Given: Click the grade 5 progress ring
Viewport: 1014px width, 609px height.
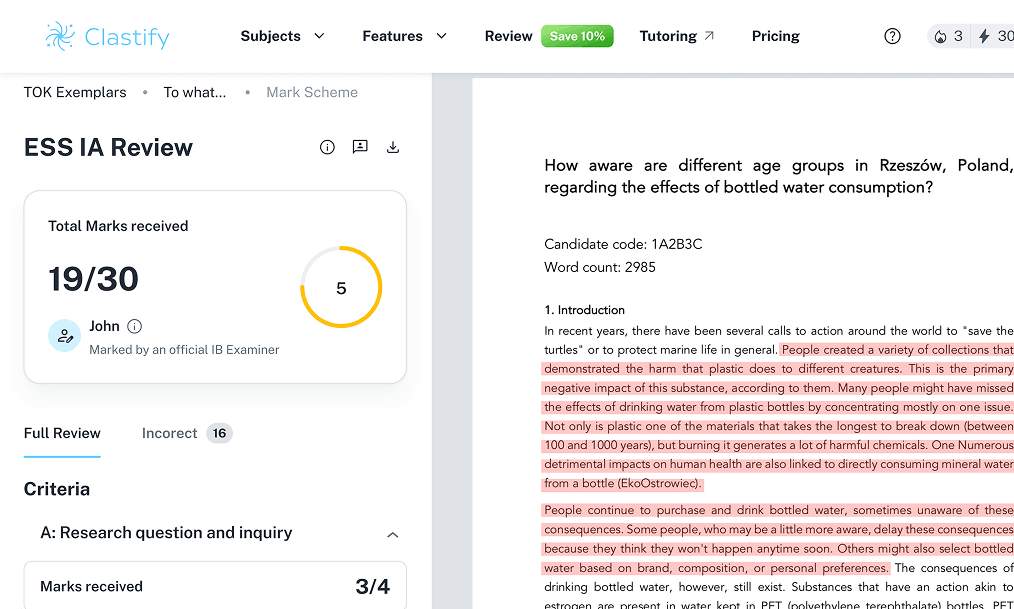Looking at the screenshot, I should click(341, 287).
